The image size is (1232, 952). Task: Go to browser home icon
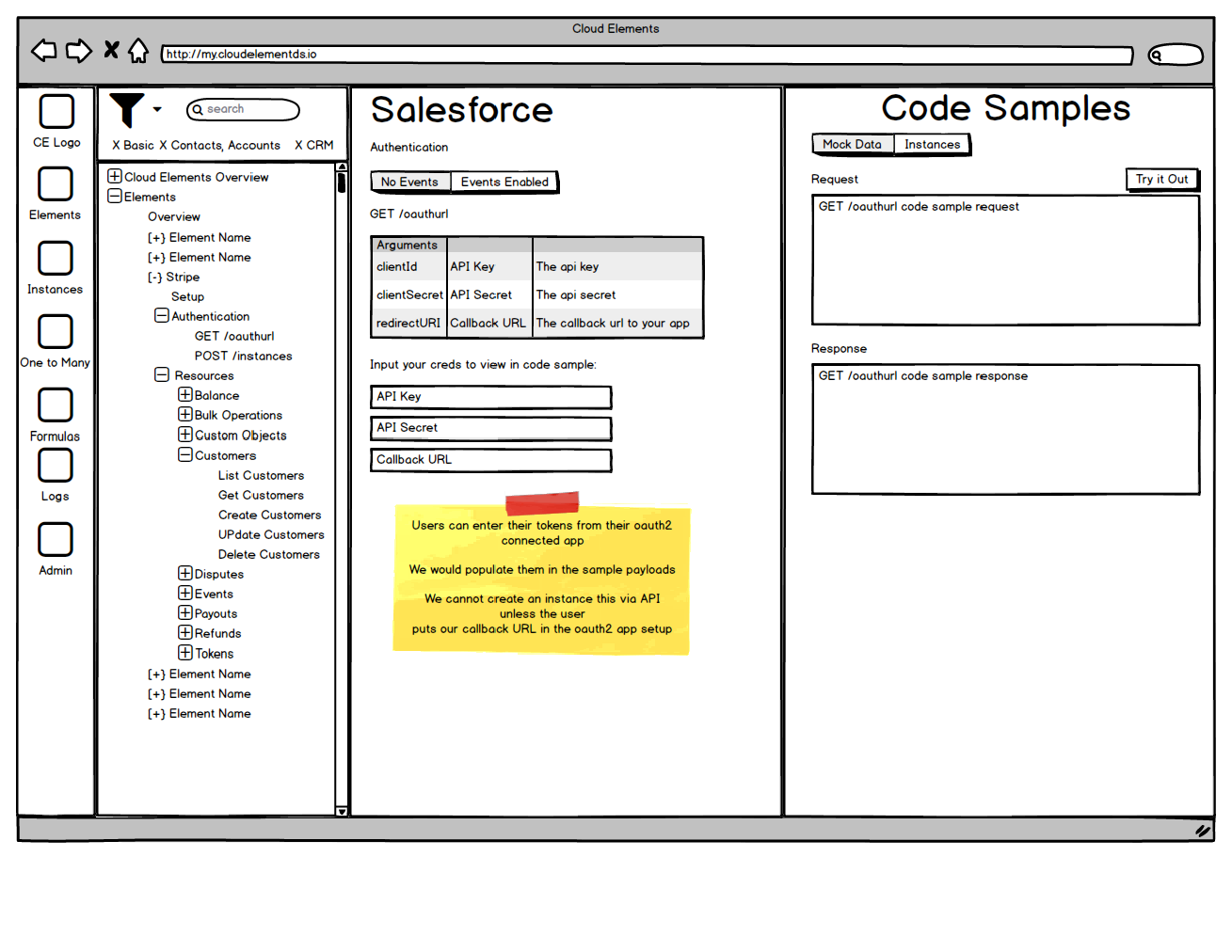[138, 51]
